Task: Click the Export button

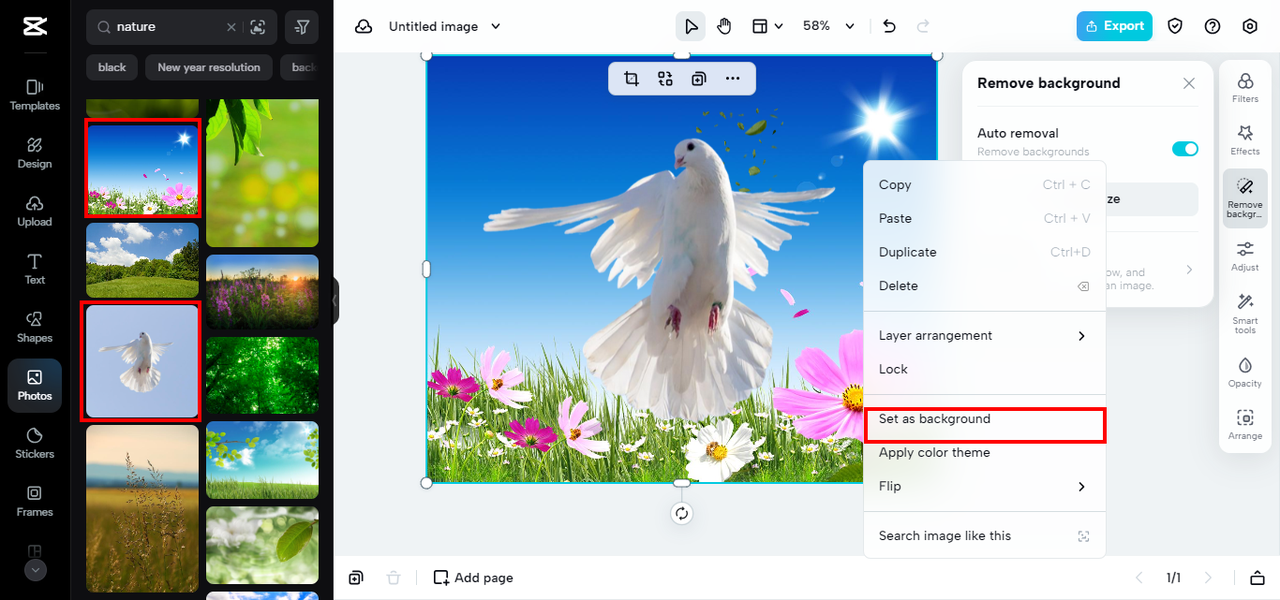Action: coord(1114,27)
